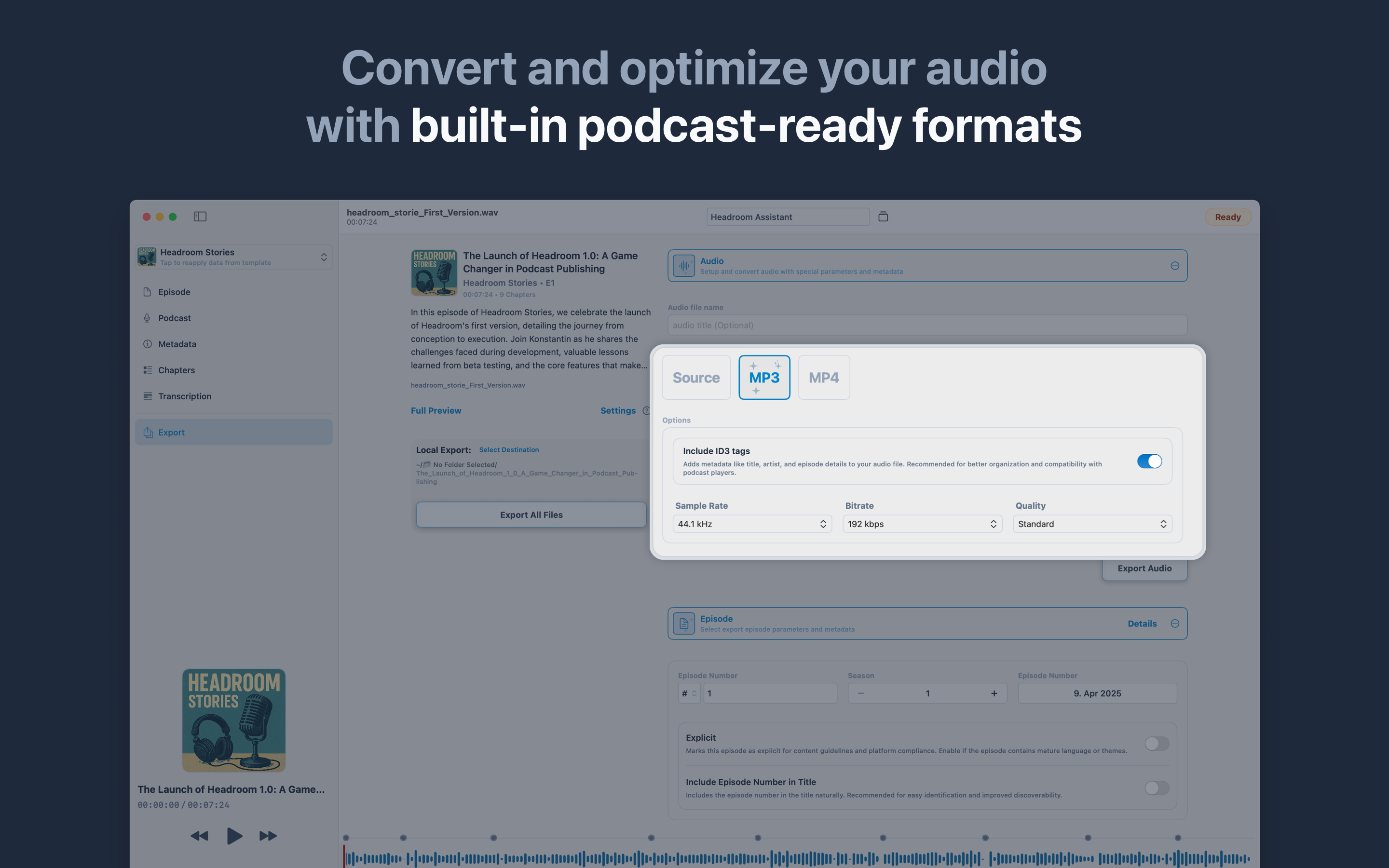Click the Select Destination link
The width and height of the screenshot is (1389, 868).
(x=508, y=450)
